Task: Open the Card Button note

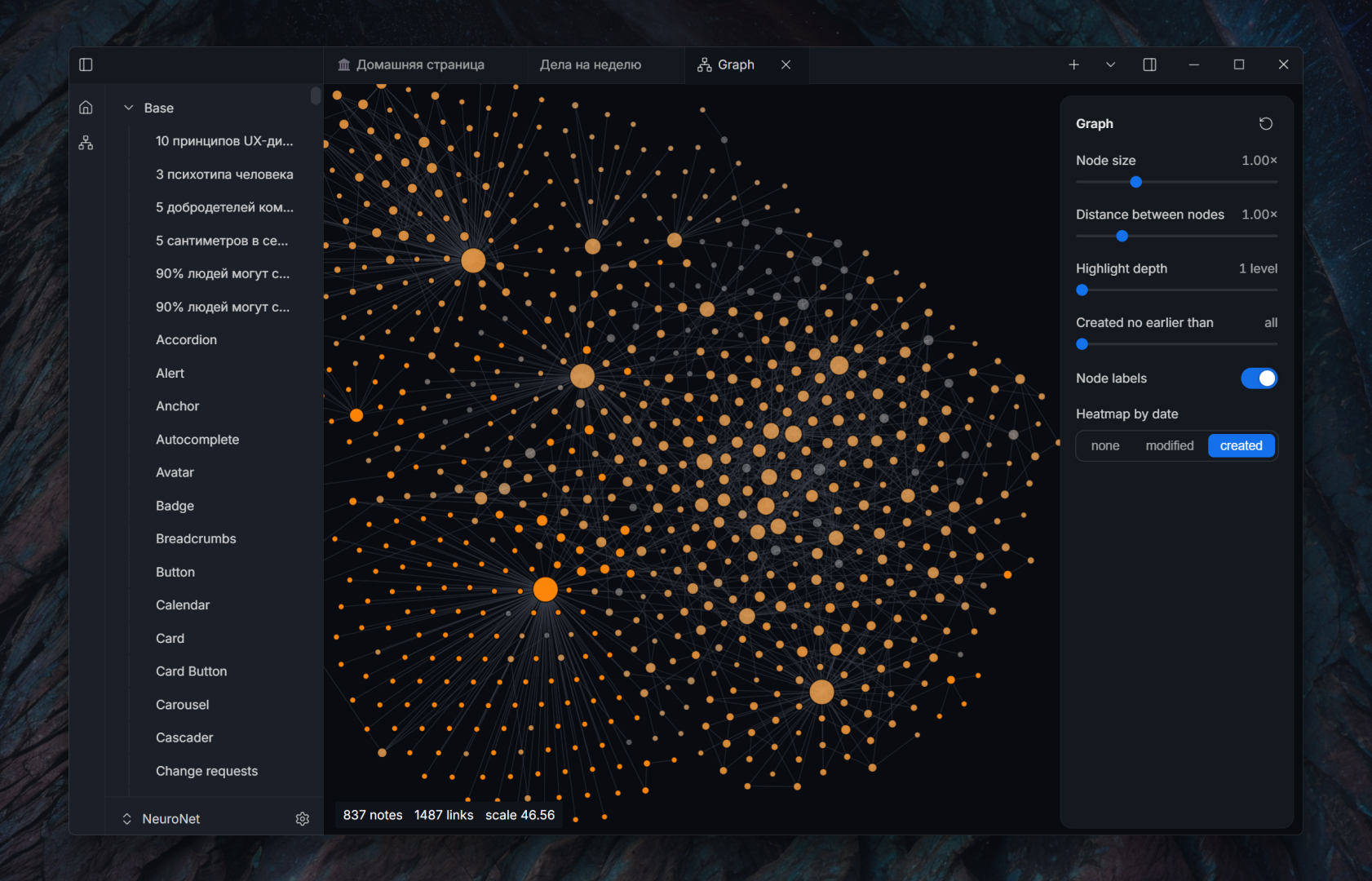Action: click(x=192, y=671)
